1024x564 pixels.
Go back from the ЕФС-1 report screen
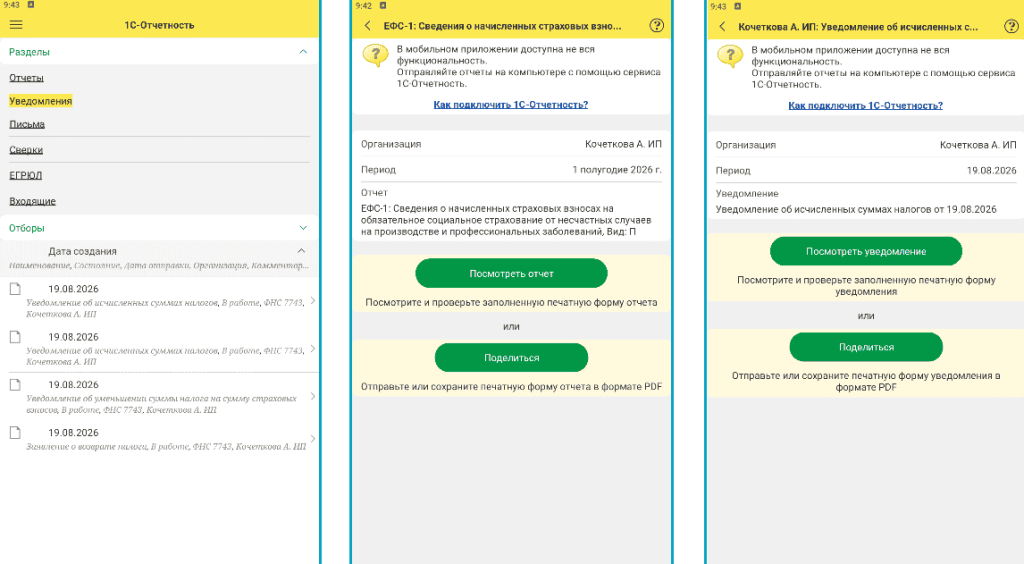pyautogui.click(x=368, y=25)
